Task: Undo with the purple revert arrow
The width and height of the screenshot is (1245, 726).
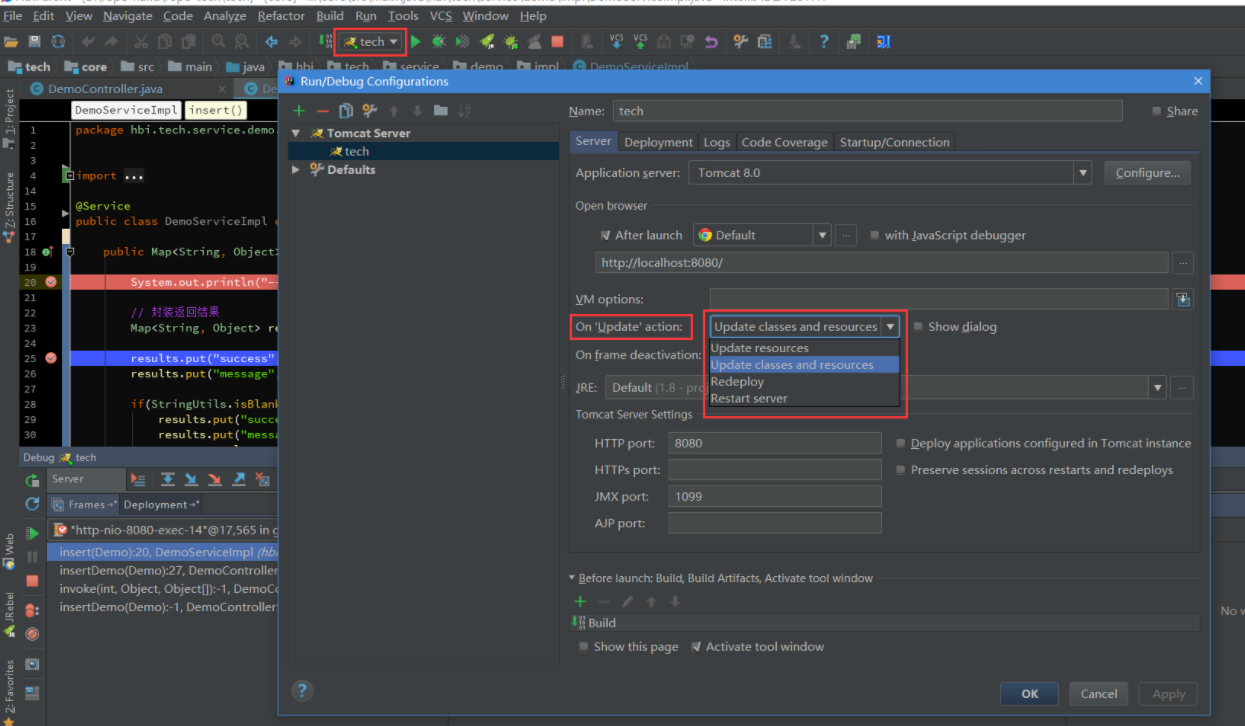Action: coord(711,41)
